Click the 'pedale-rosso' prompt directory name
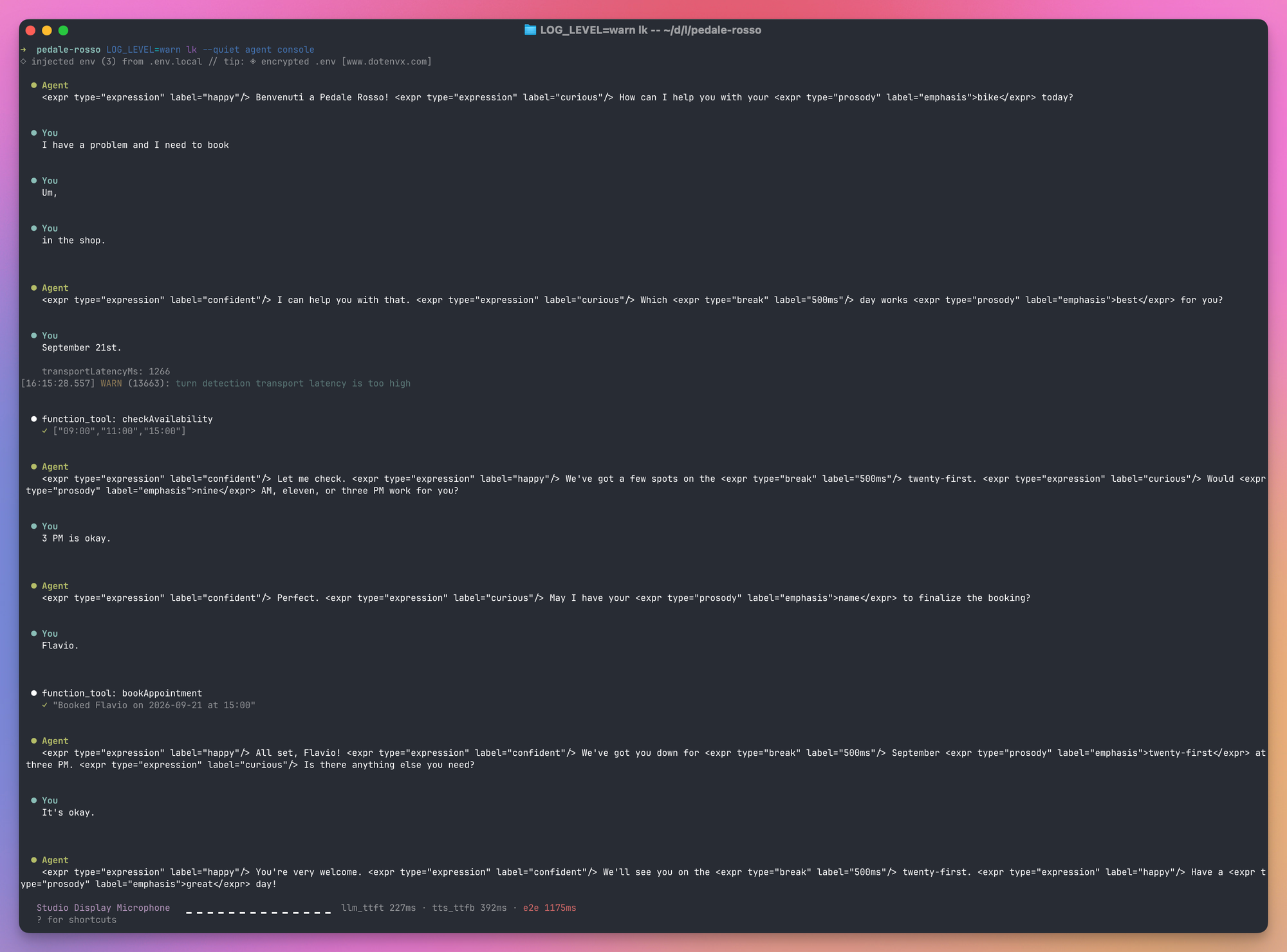The width and height of the screenshot is (1287, 952). pos(68,50)
